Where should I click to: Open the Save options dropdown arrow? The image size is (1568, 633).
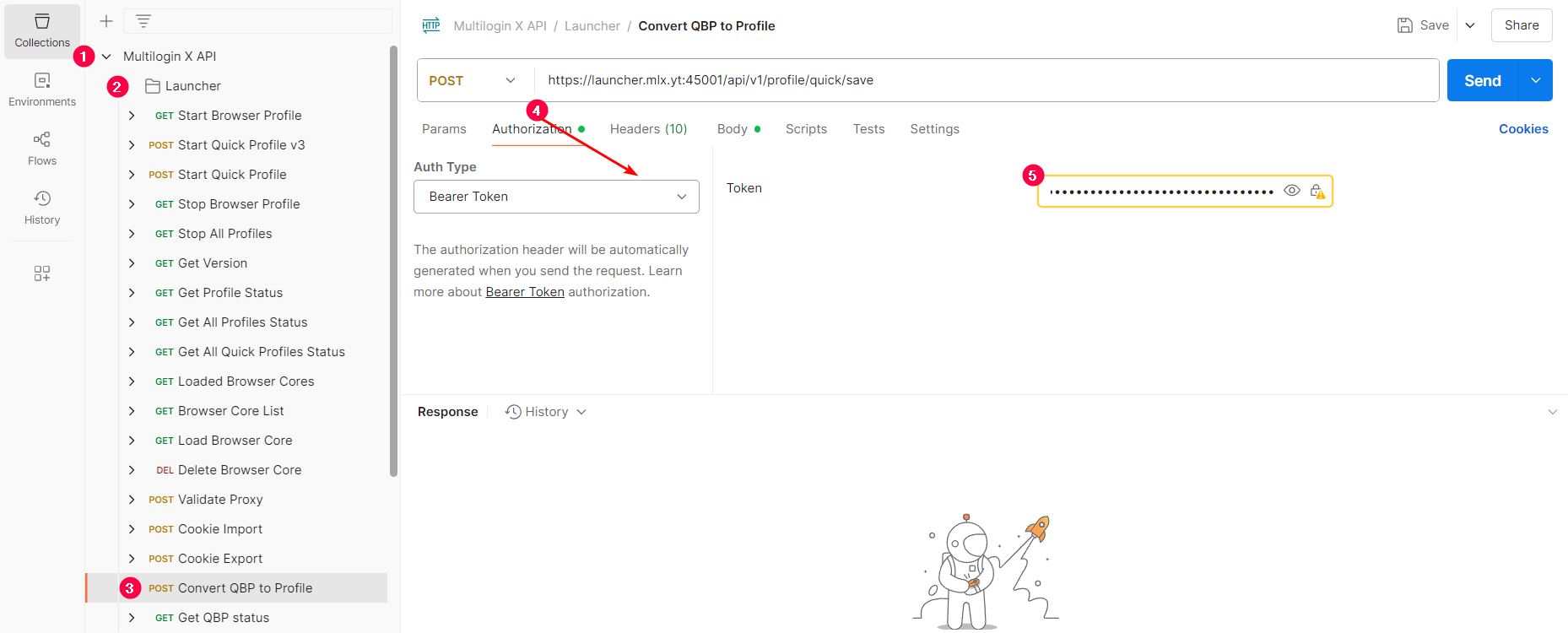tap(1470, 25)
